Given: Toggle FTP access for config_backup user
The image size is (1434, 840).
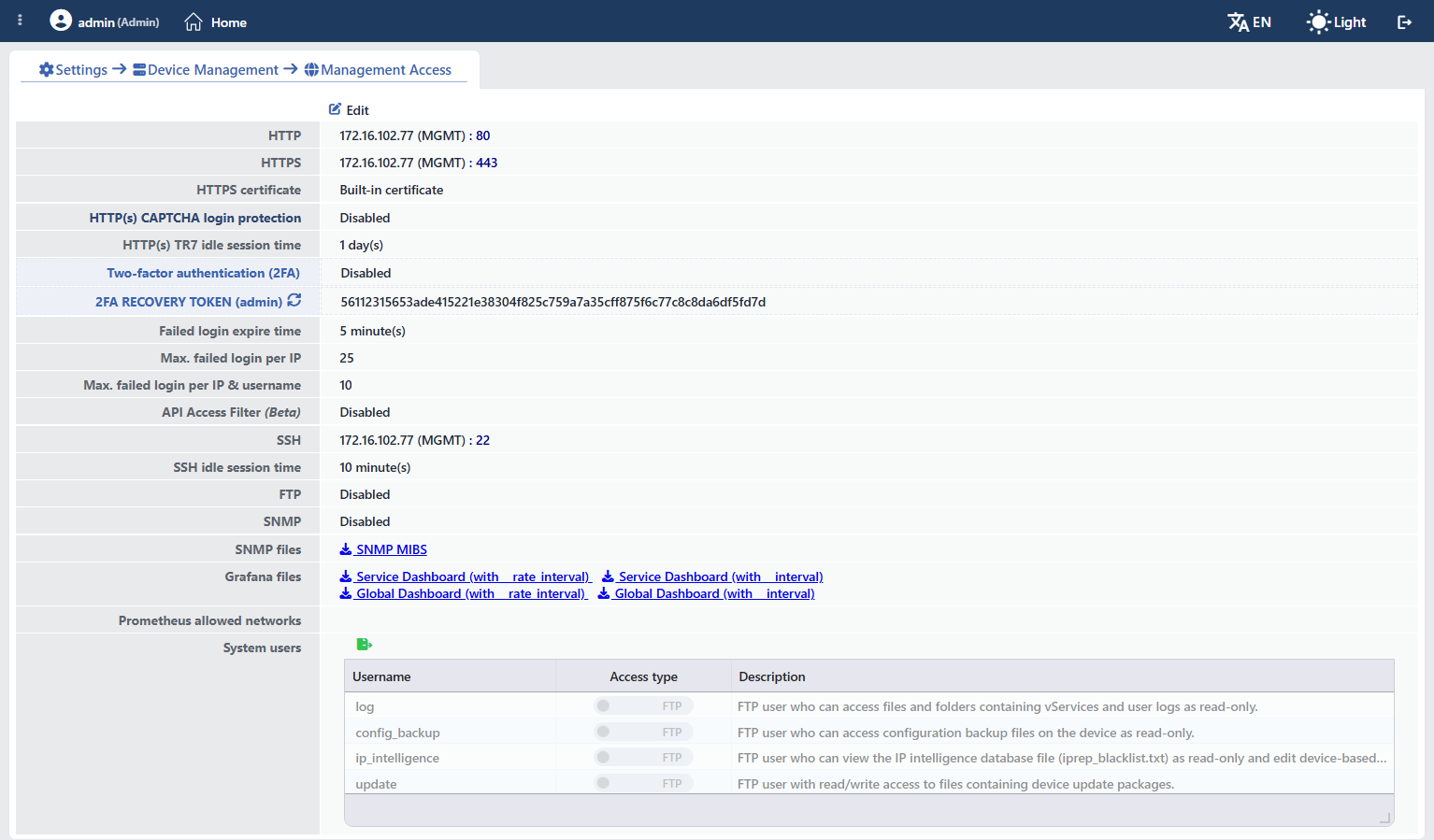Looking at the screenshot, I should pyautogui.click(x=643, y=732).
